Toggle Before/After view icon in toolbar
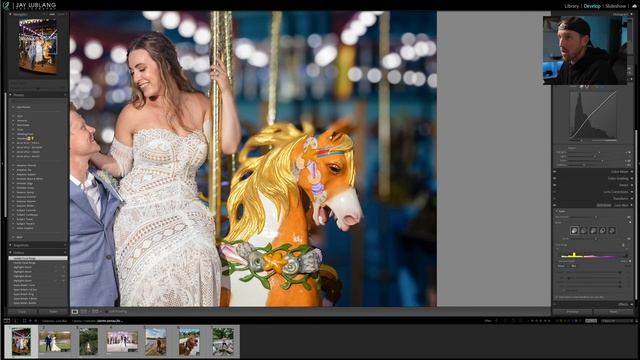The width and height of the screenshot is (640, 360). click(96, 311)
